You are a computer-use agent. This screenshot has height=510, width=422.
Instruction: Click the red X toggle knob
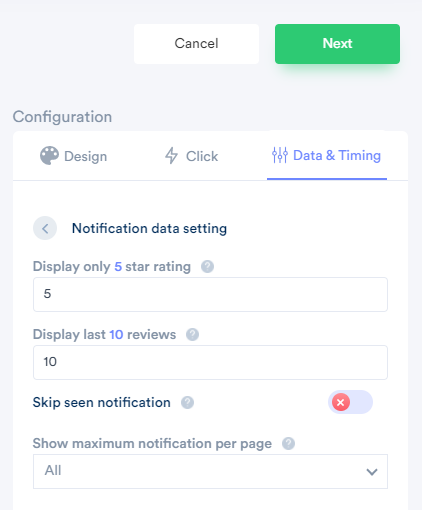click(x=341, y=402)
